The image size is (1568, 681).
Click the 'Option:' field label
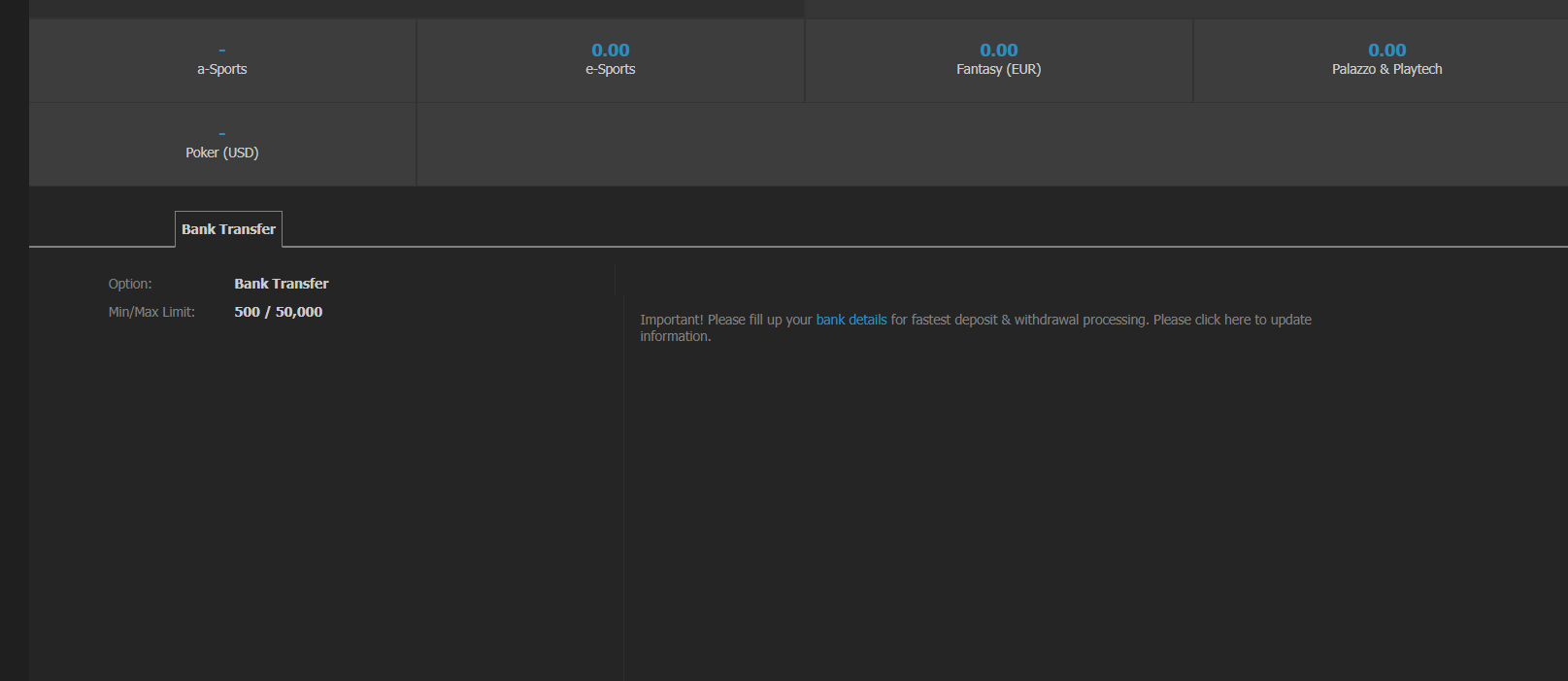(130, 284)
